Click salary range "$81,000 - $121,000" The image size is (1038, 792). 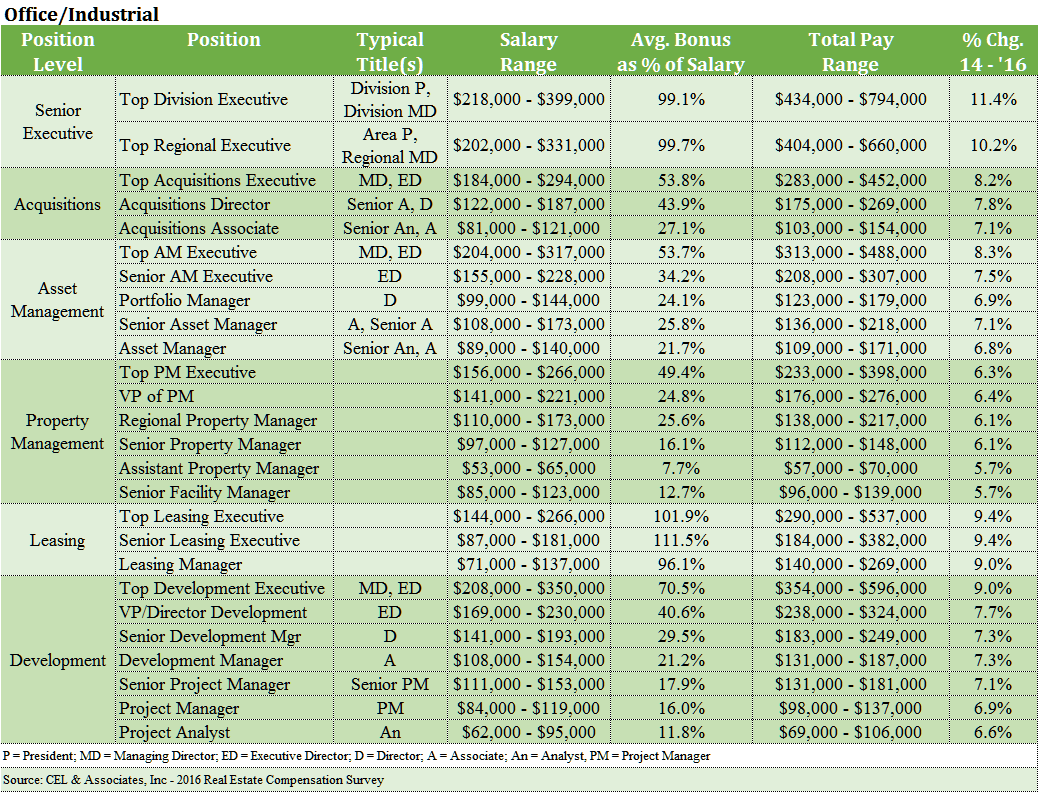click(x=528, y=228)
